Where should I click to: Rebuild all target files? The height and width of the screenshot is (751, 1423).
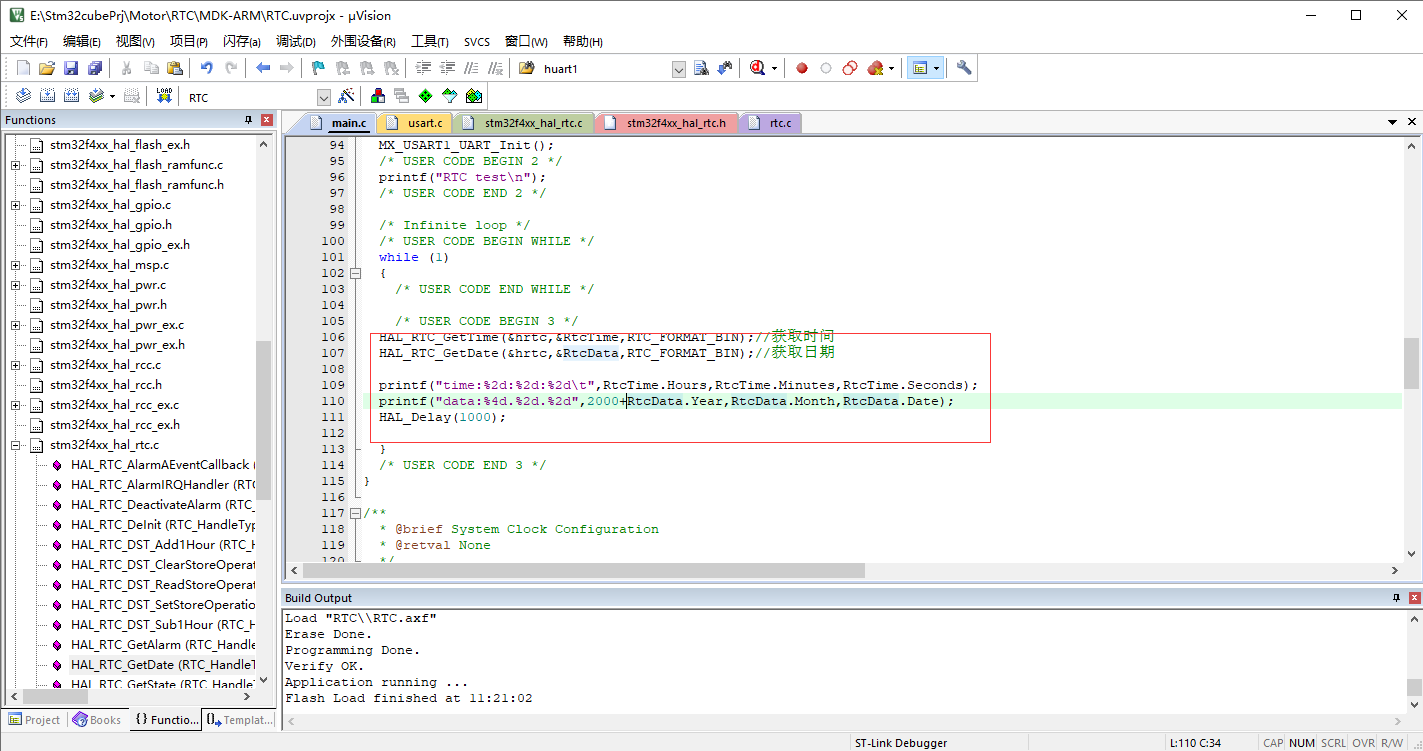tap(70, 95)
